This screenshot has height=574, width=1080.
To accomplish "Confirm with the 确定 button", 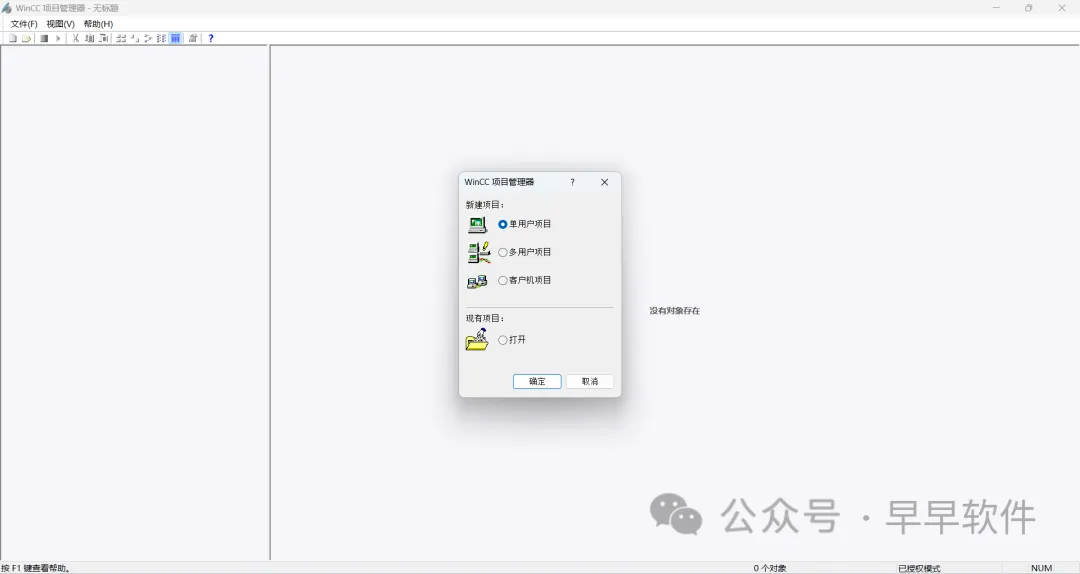I will point(537,381).
